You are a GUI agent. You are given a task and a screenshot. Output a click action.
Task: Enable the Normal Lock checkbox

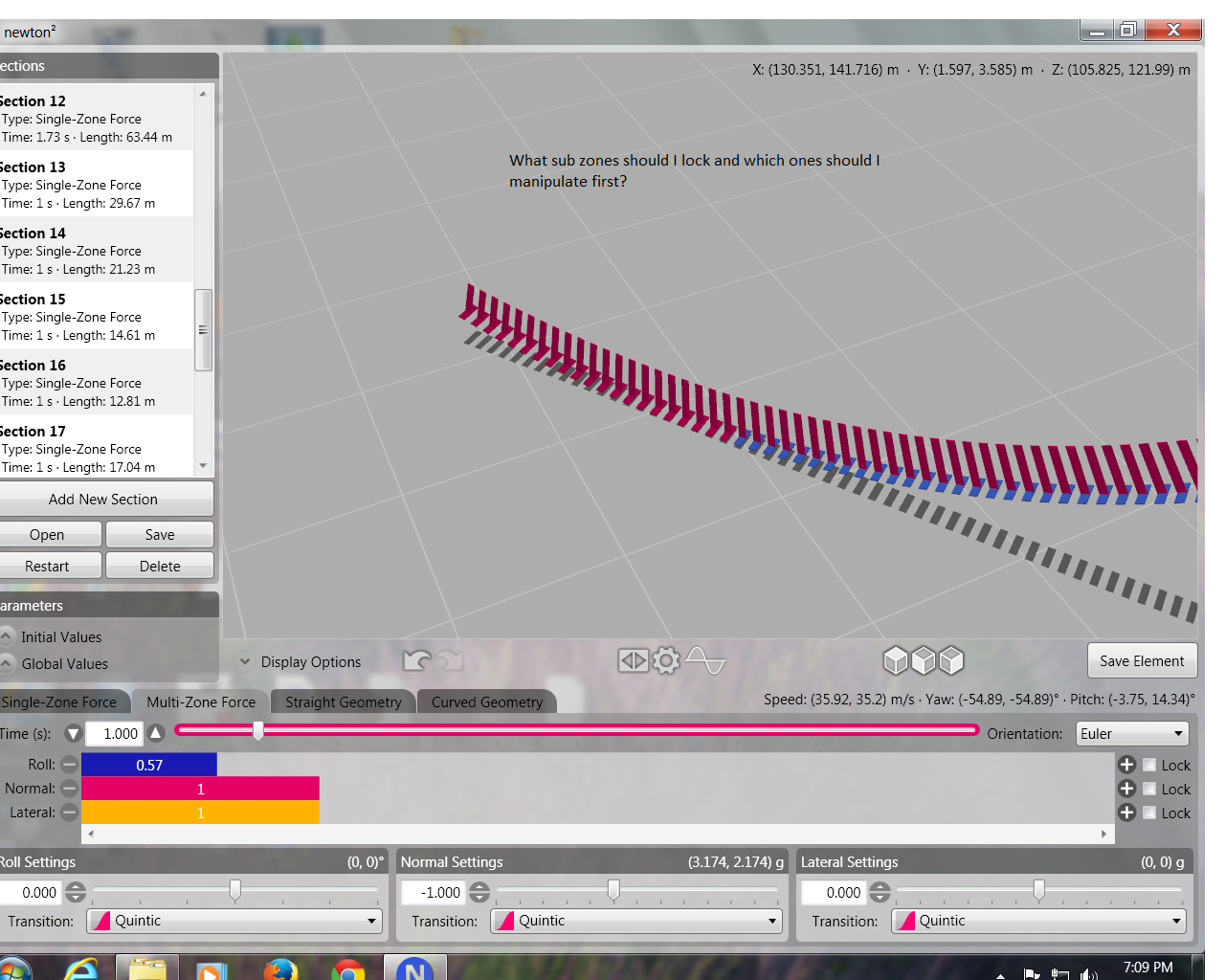pyautogui.click(x=1149, y=789)
